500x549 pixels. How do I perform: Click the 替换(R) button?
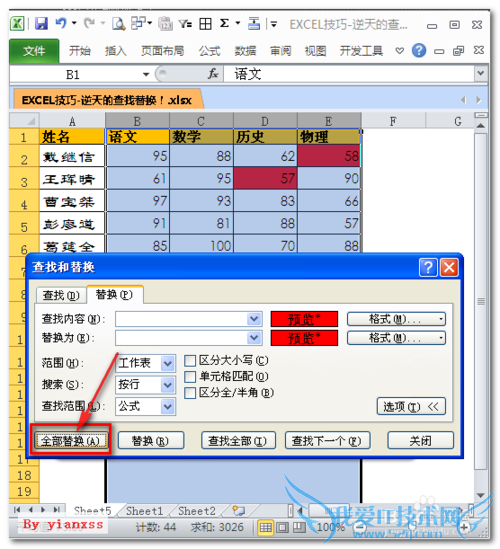(151, 440)
